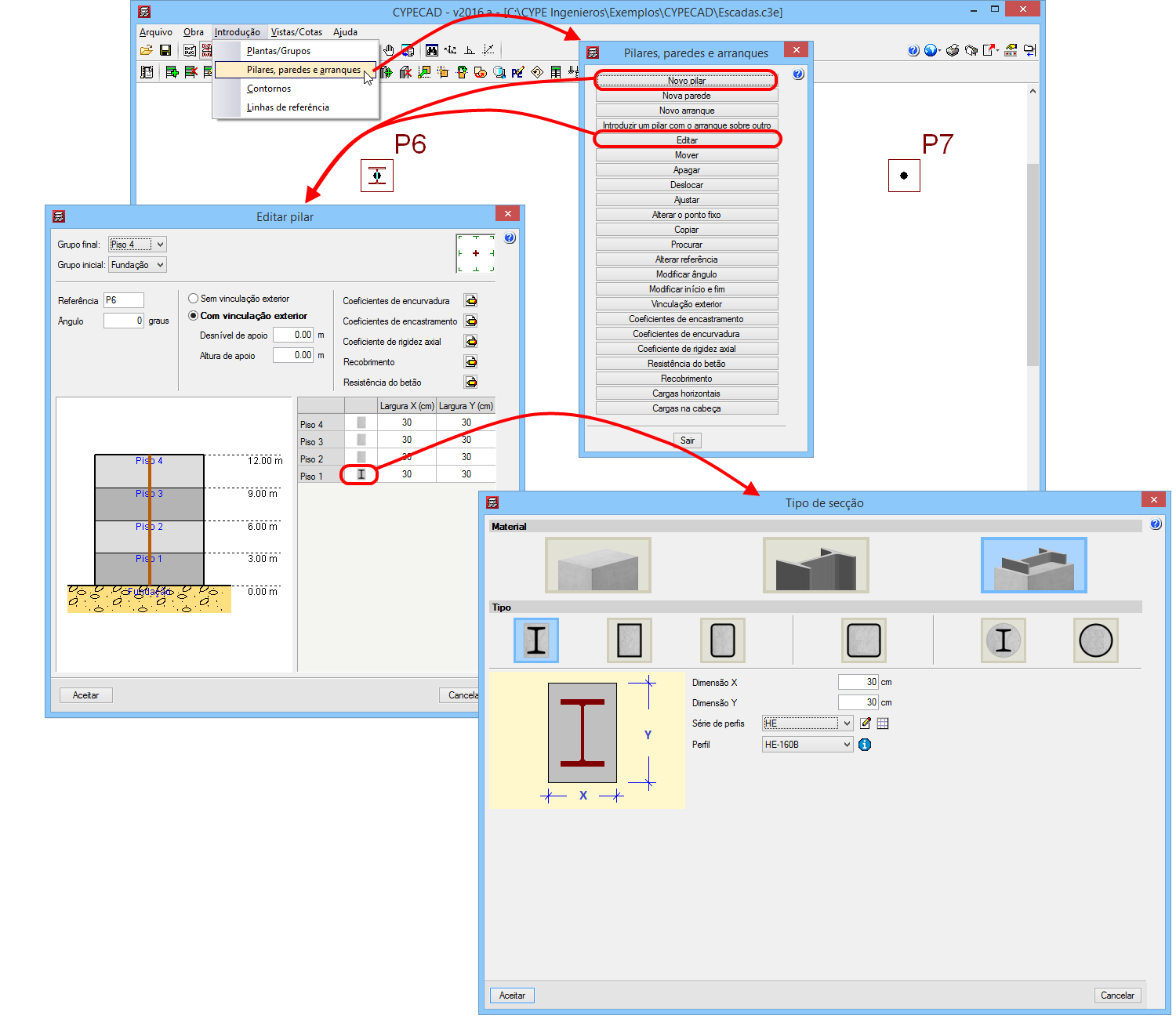The width and height of the screenshot is (1176, 1019).
Task: Open the Arquivo menu
Action: click(x=155, y=32)
